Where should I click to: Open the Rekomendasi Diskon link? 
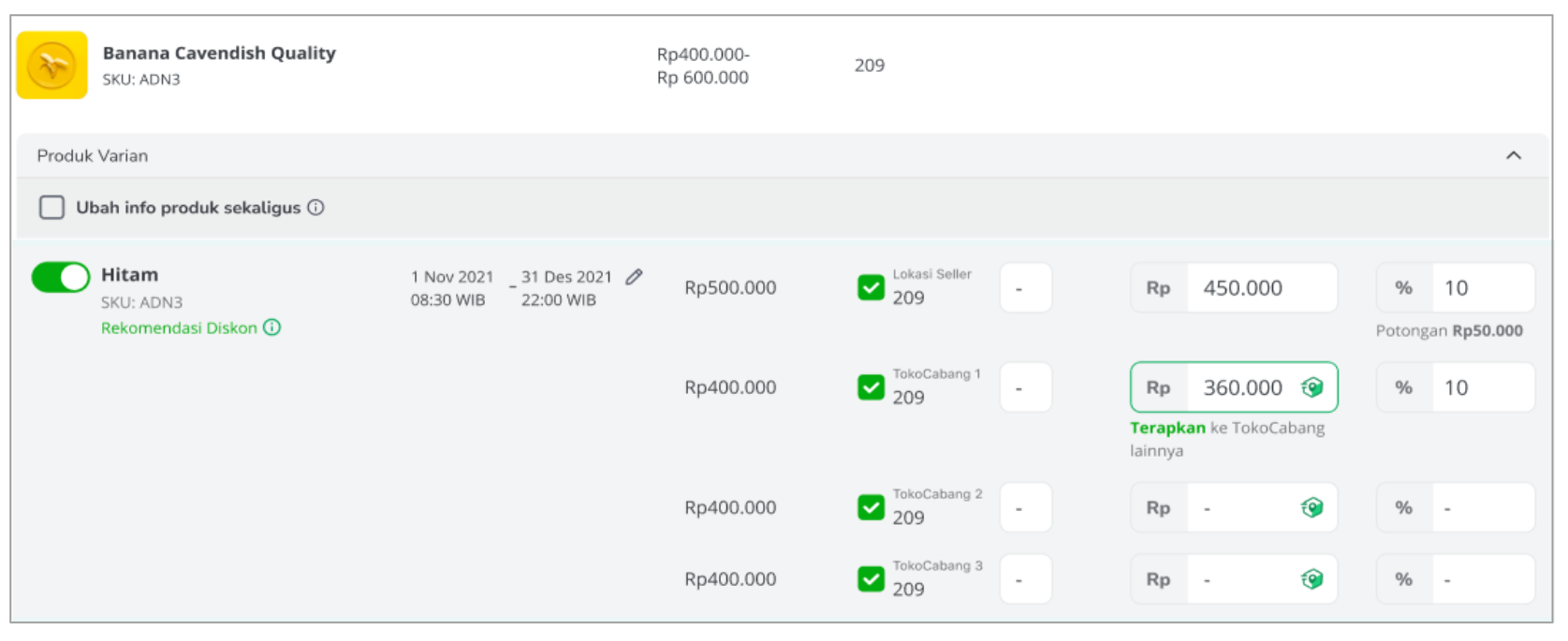(x=179, y=328)
